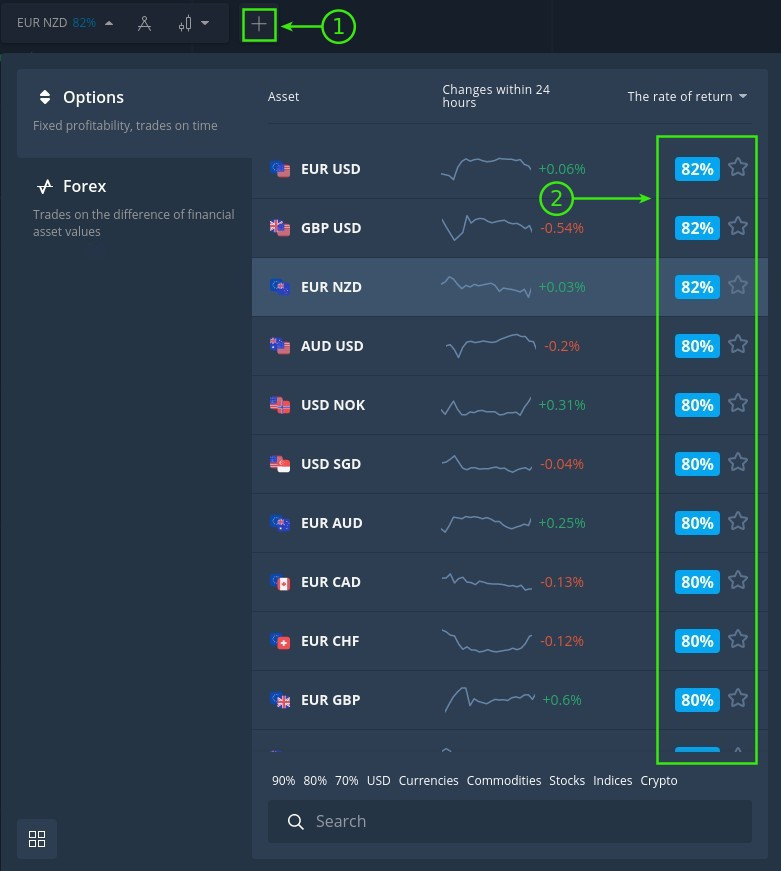Screen dimensions: 781x871
Task: Click the 80% return badge for EUR GBP
Action: (697, 700)
